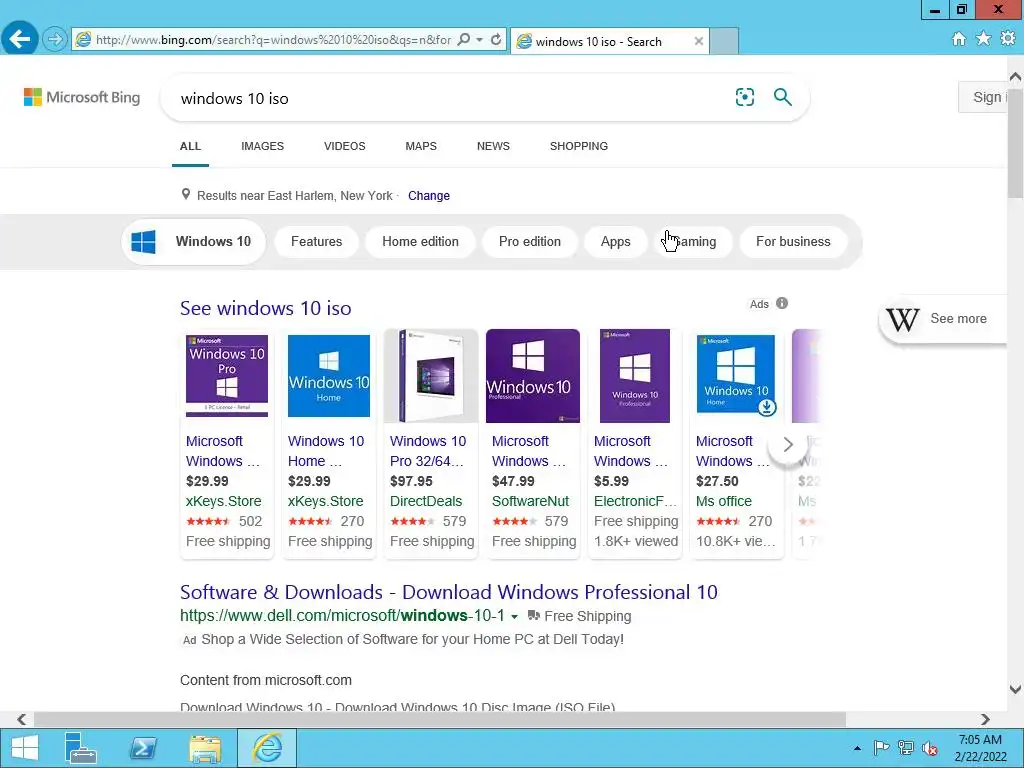Click the Change location link

point(429,196)
